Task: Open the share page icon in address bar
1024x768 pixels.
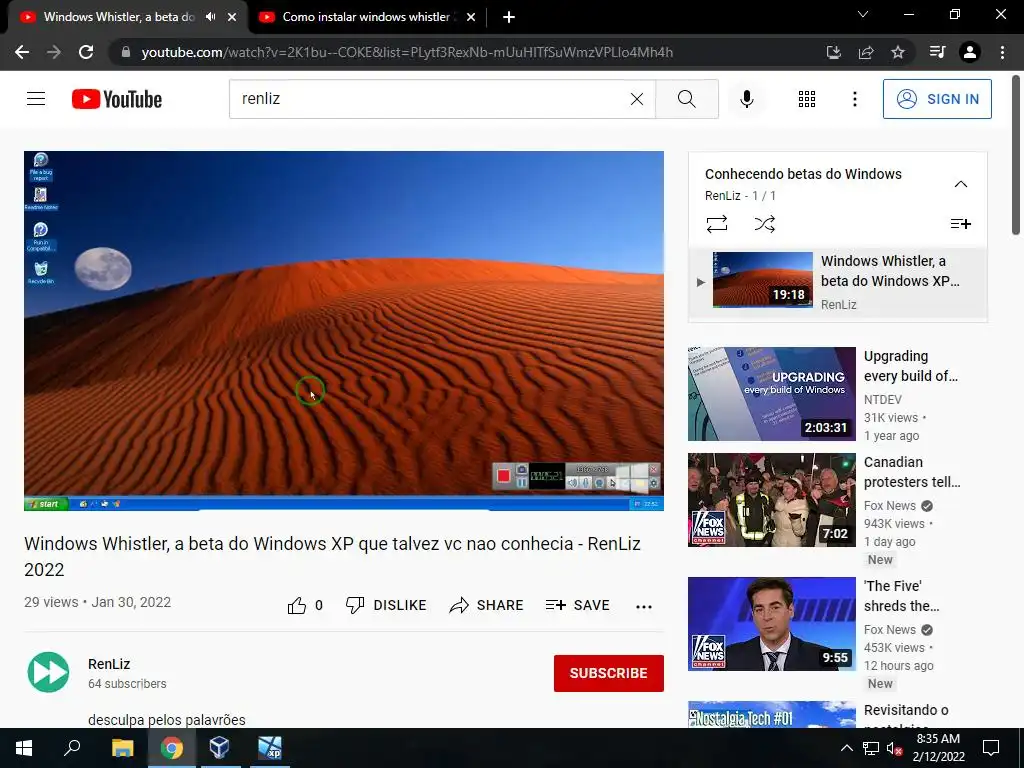Action: [866, 52]
